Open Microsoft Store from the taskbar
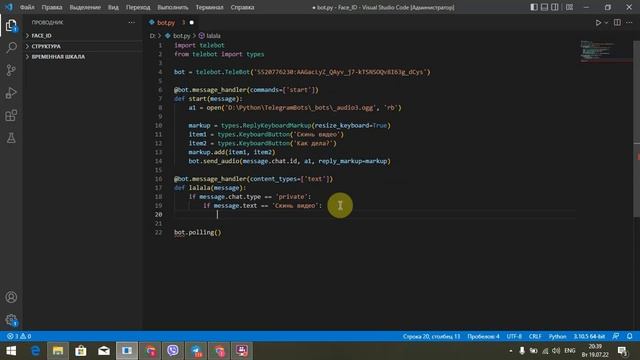This screenshot has width=640, height=360. click(81, 351)
